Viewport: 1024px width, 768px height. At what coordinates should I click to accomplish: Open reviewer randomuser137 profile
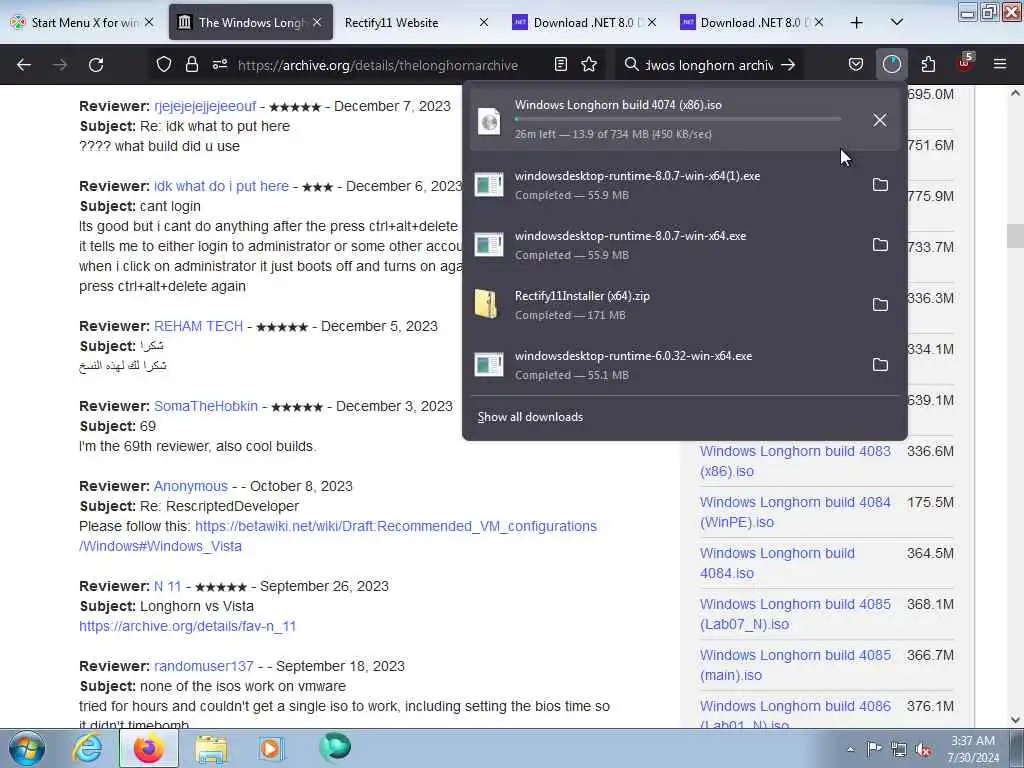tap(204, 666)
